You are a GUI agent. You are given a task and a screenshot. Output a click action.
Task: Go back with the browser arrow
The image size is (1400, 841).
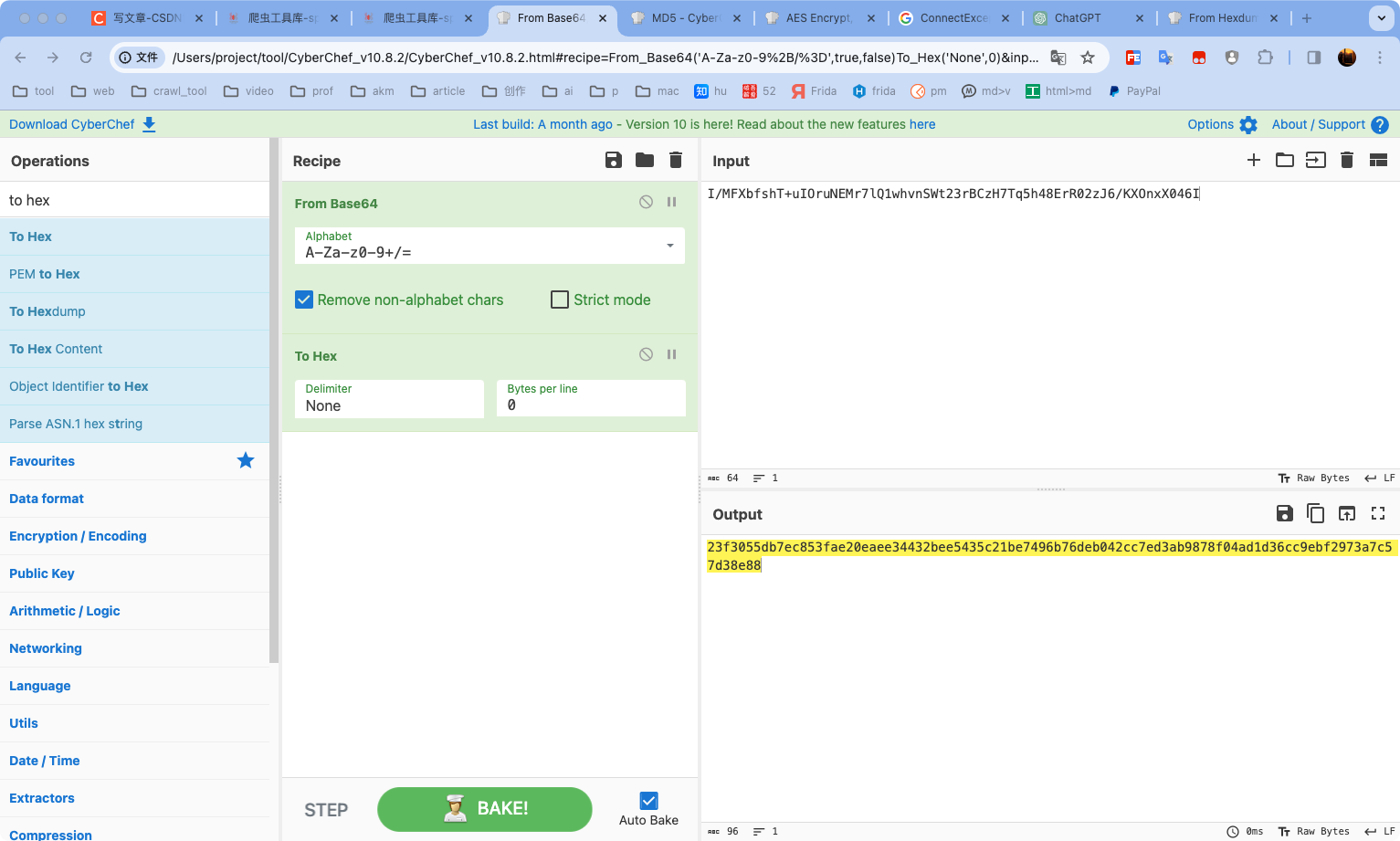coord(20,58)
